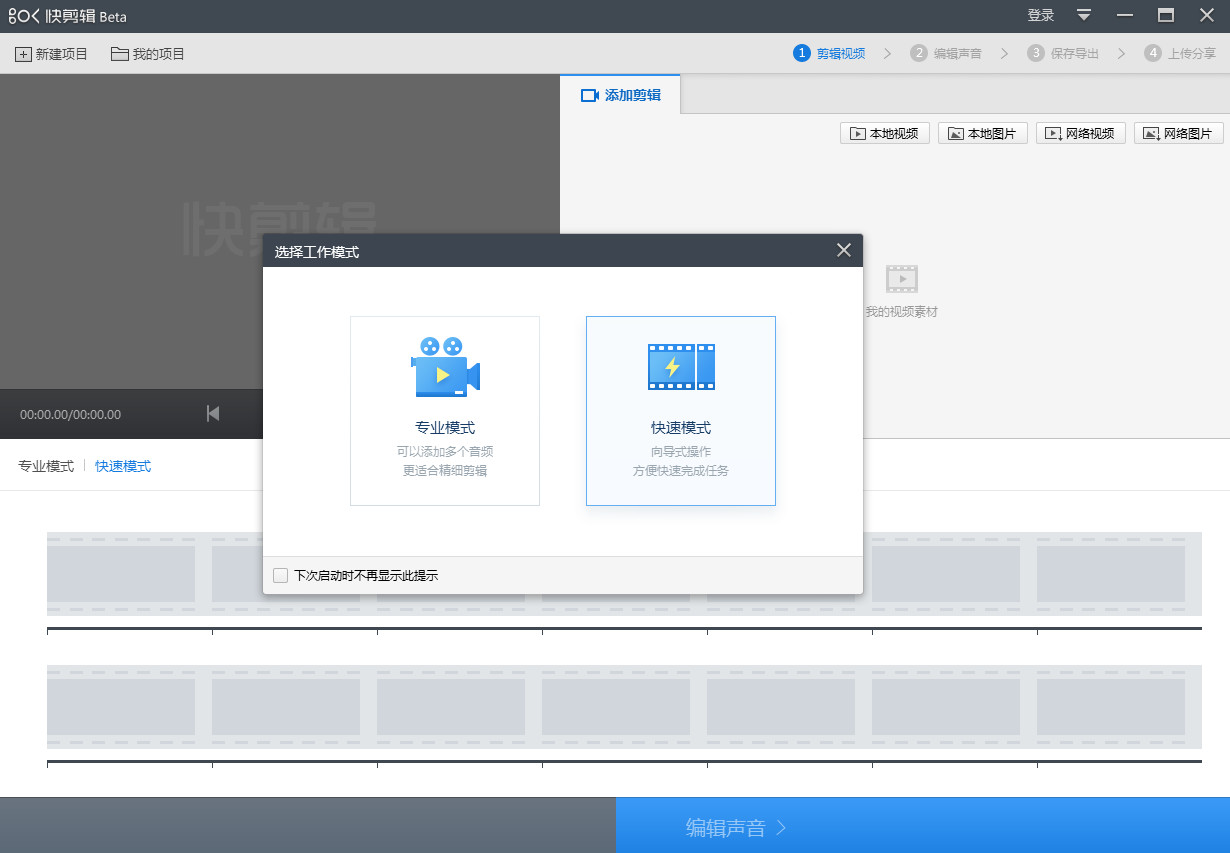The image size is (1230, 853).
Task: Go to step 3 保存导出
Action: point(1063,53)
